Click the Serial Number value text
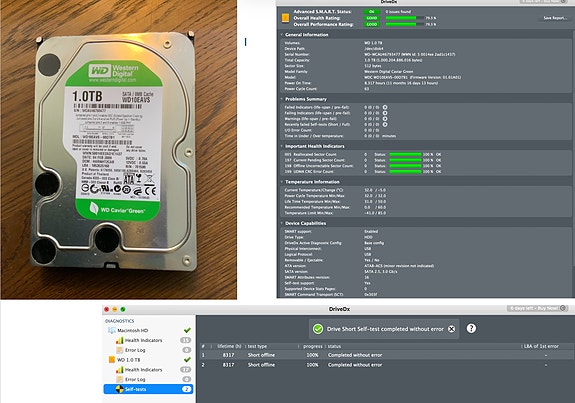This screenshot has width=575, height=403. click(x=409, y=54)
